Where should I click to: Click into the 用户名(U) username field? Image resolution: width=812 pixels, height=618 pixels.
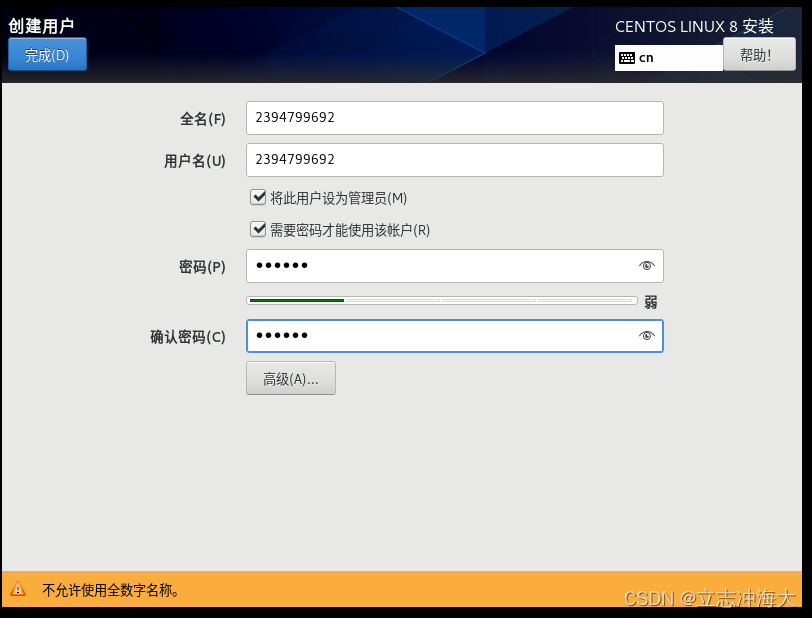[x=454, y=160]
